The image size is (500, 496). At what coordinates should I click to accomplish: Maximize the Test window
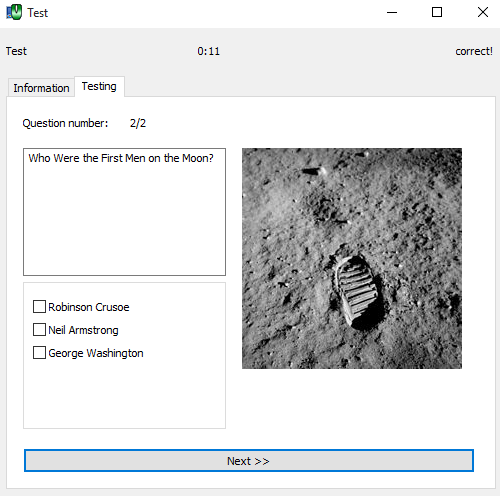(437, 12)
